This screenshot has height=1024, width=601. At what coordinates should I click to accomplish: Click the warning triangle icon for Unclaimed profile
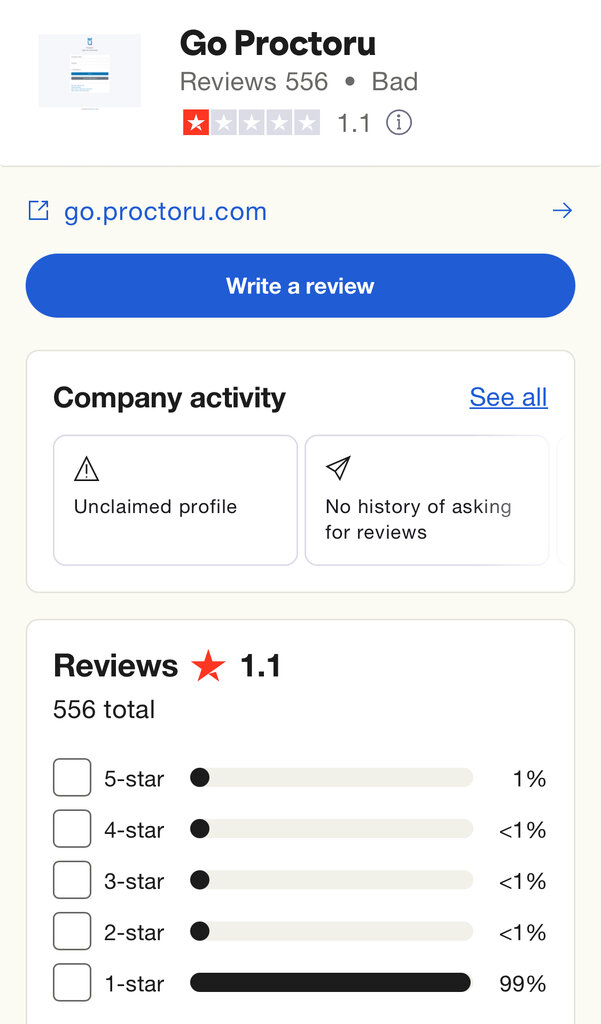86,468
